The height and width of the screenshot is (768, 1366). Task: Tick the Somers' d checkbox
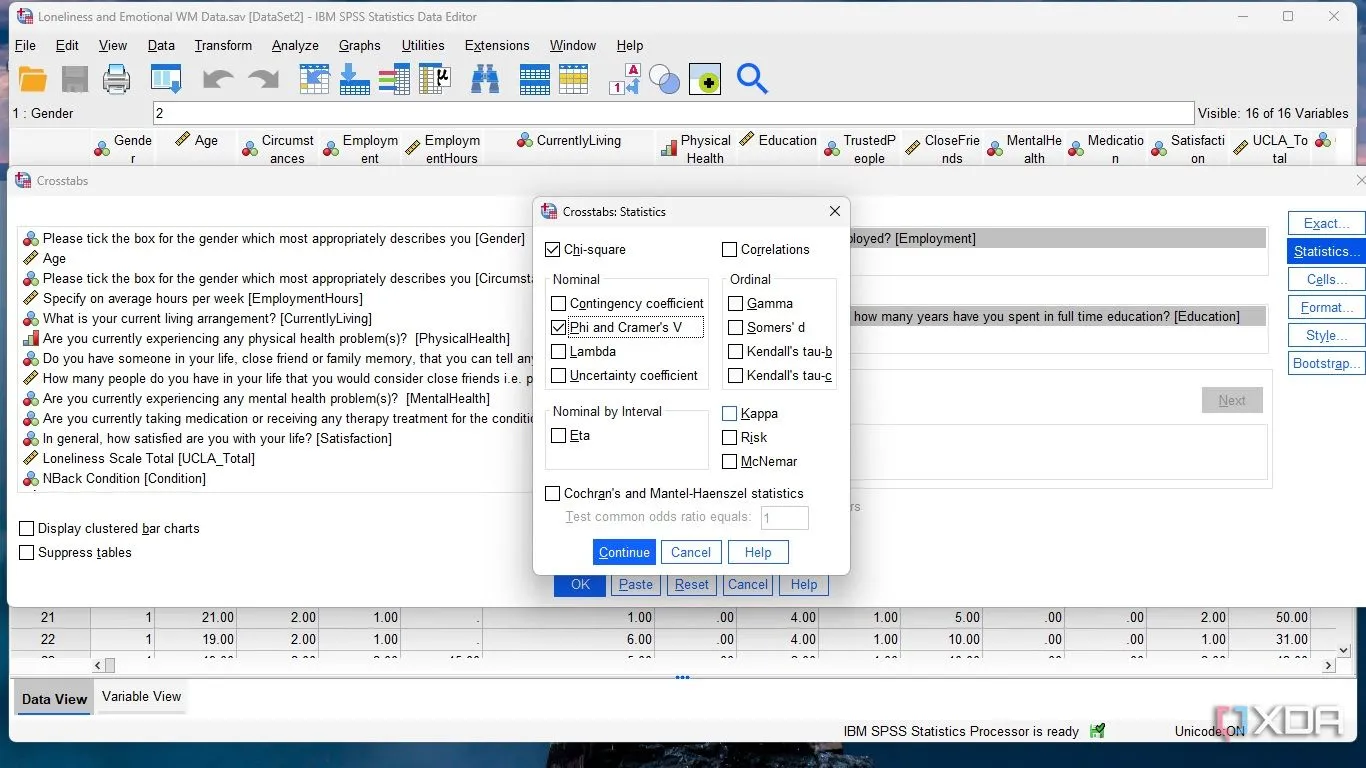pyautogui.click(x=736, y=327)
